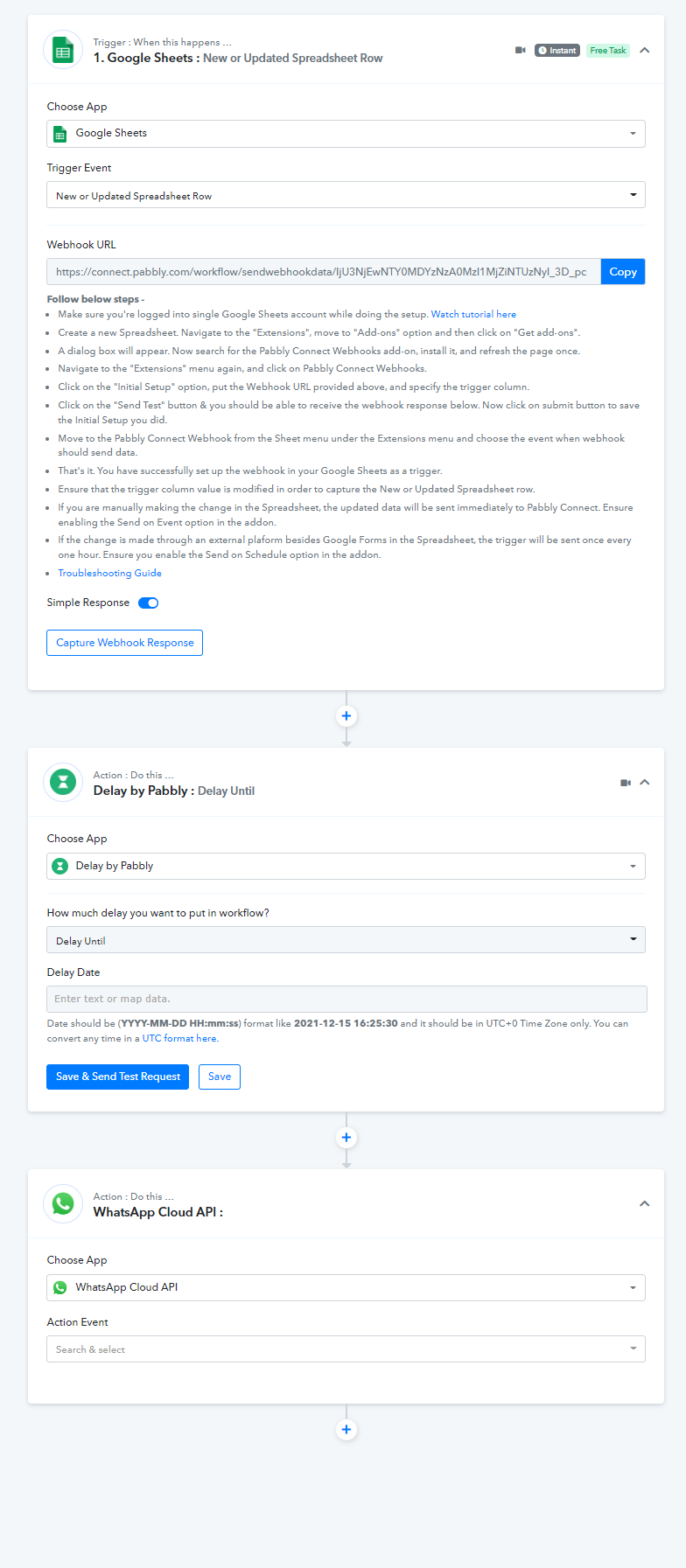Open the Trigger Event dropdown
Screen dimensions: 686x1568
point(346,195)
